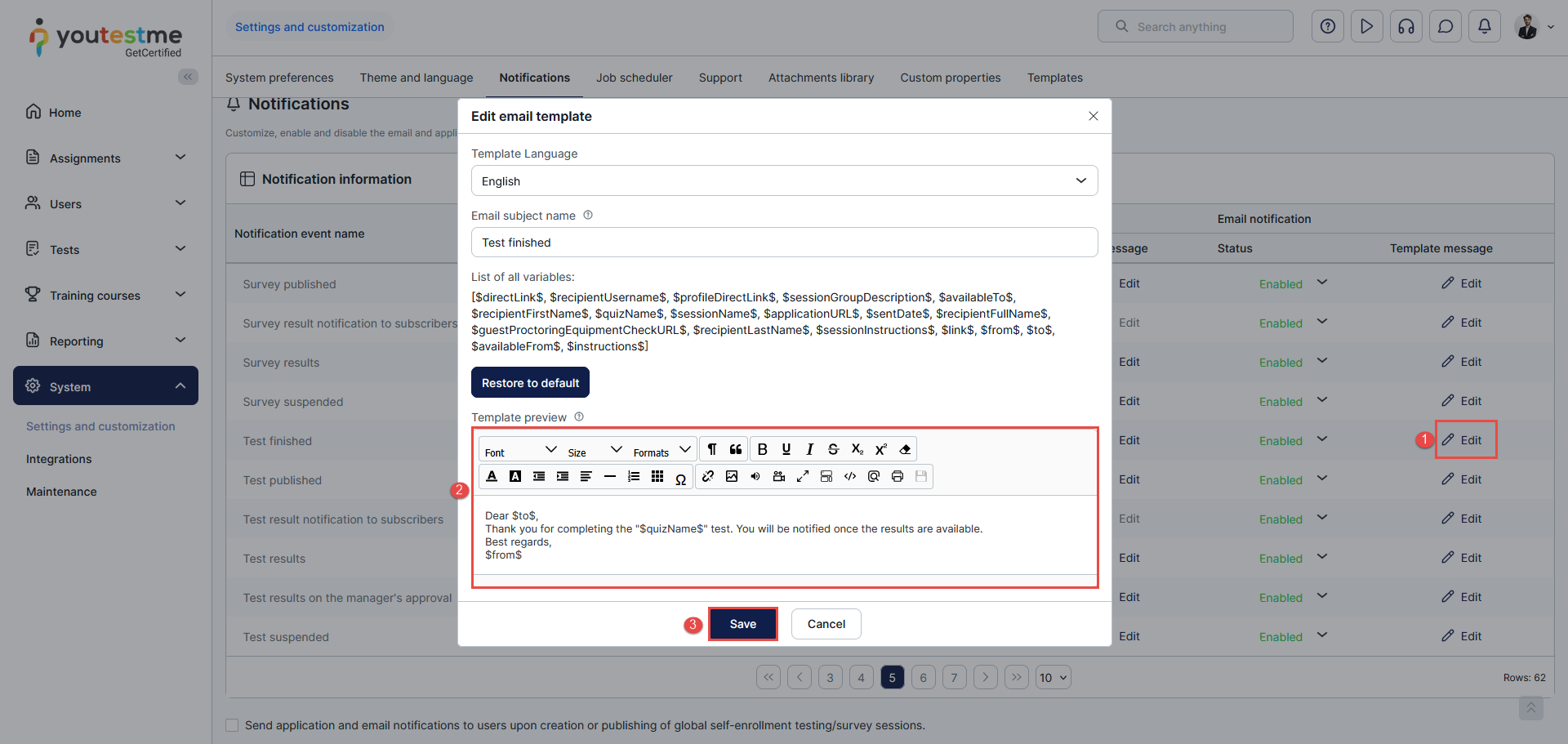The height and width of the screenshot is (744, 1568).
Task: Open the Template Language dropdown
Action: click(784, 180)
